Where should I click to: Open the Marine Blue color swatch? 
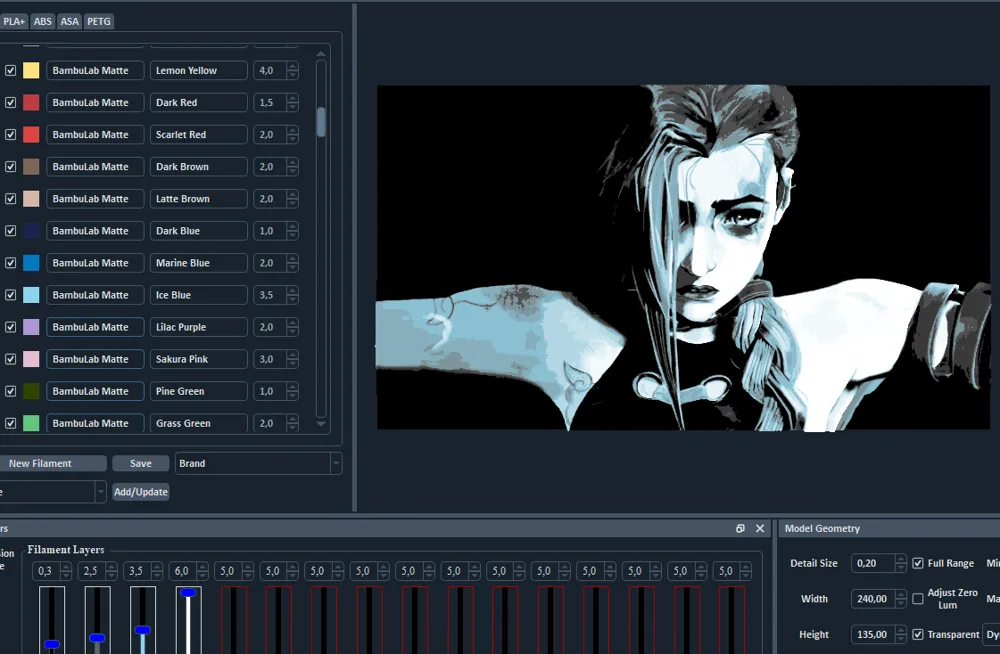31,263
